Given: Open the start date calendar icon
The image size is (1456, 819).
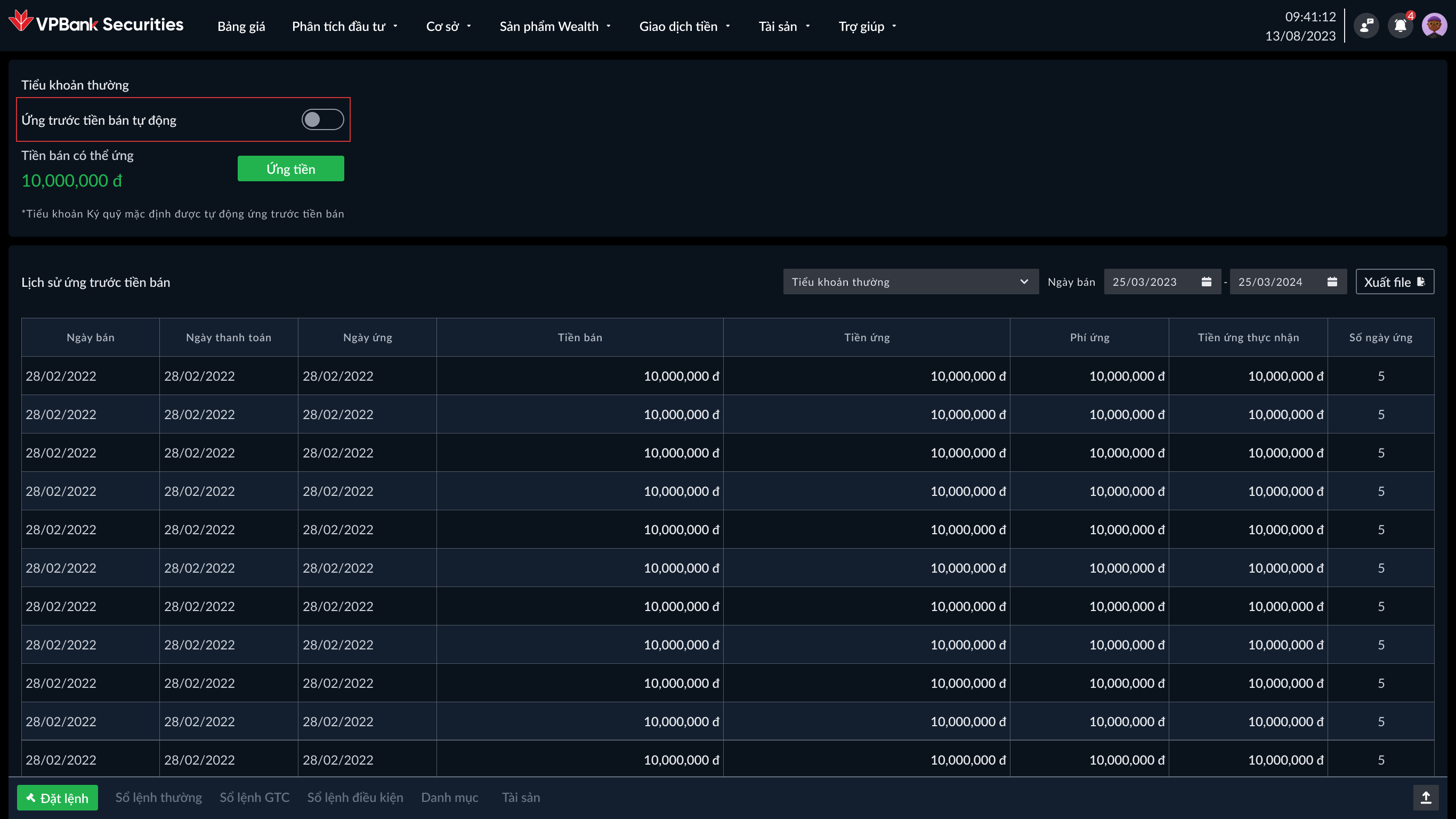Looking at the screenshot, I should [1206, 282].
